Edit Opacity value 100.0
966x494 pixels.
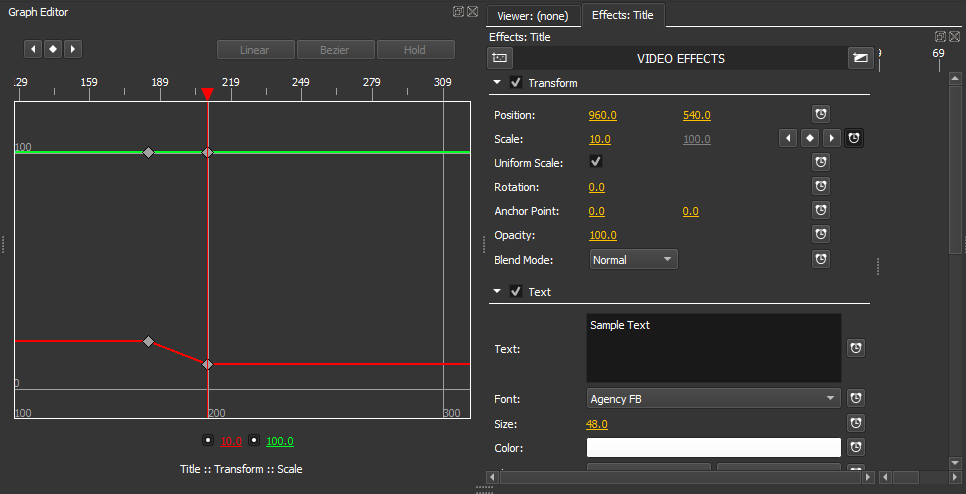tap(603, 235)
